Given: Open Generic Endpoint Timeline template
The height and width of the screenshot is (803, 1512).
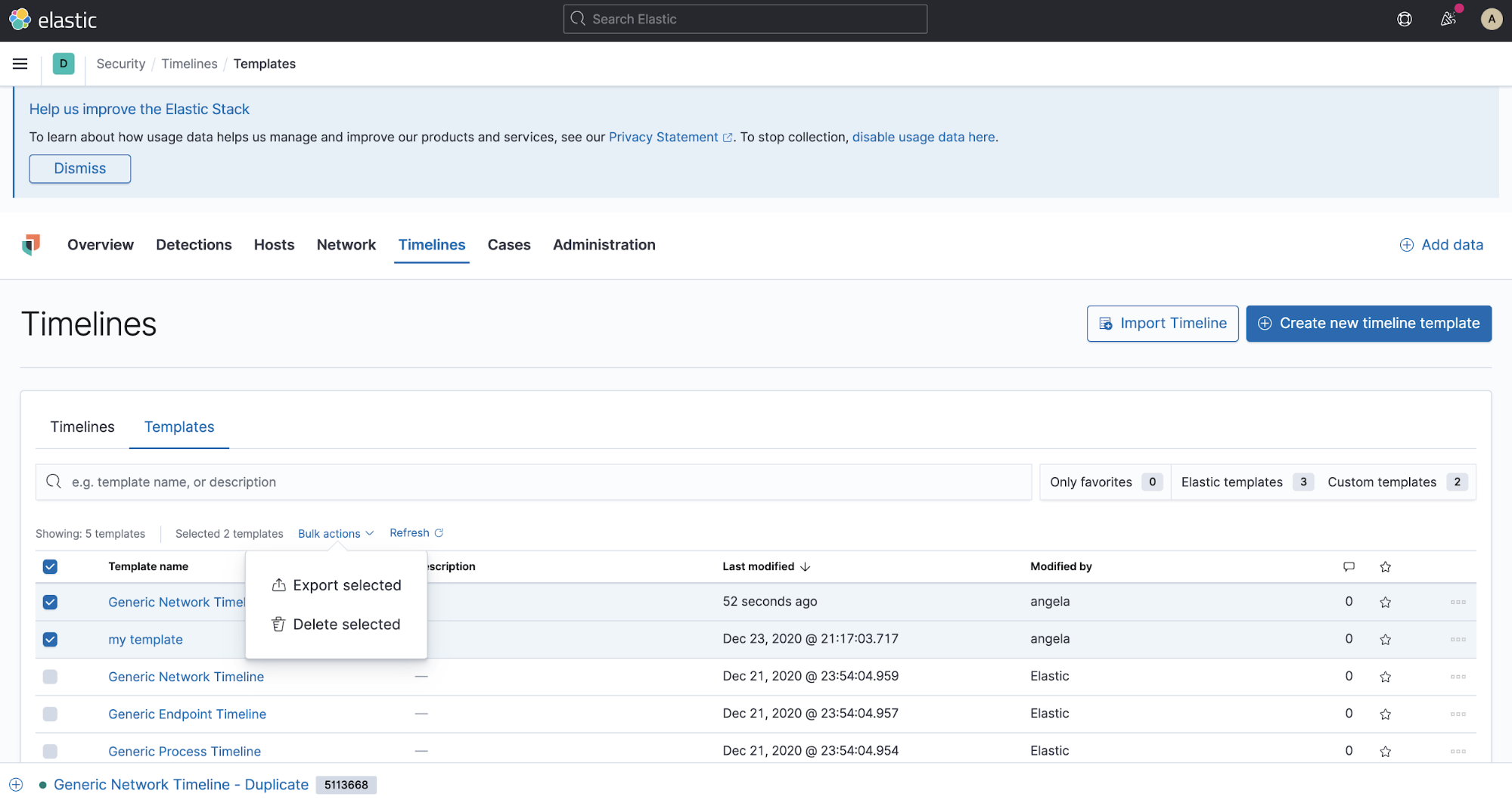Looking at the screenshot, I should (x=187, y=714).
